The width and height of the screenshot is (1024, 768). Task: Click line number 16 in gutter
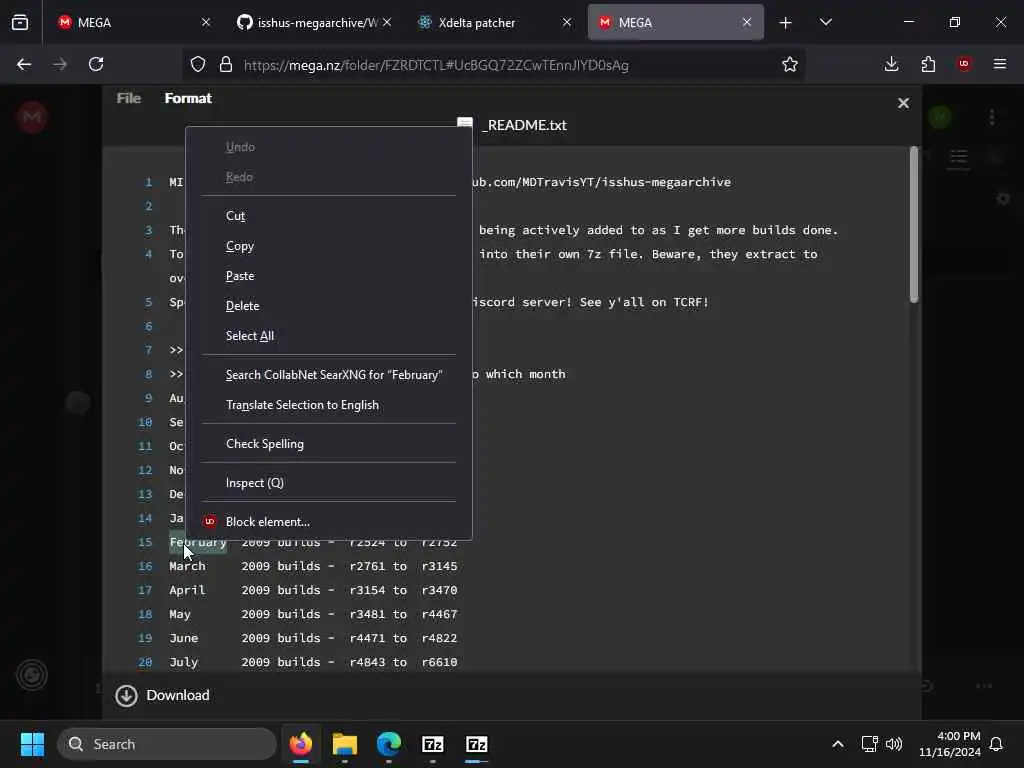click(145, 566)
